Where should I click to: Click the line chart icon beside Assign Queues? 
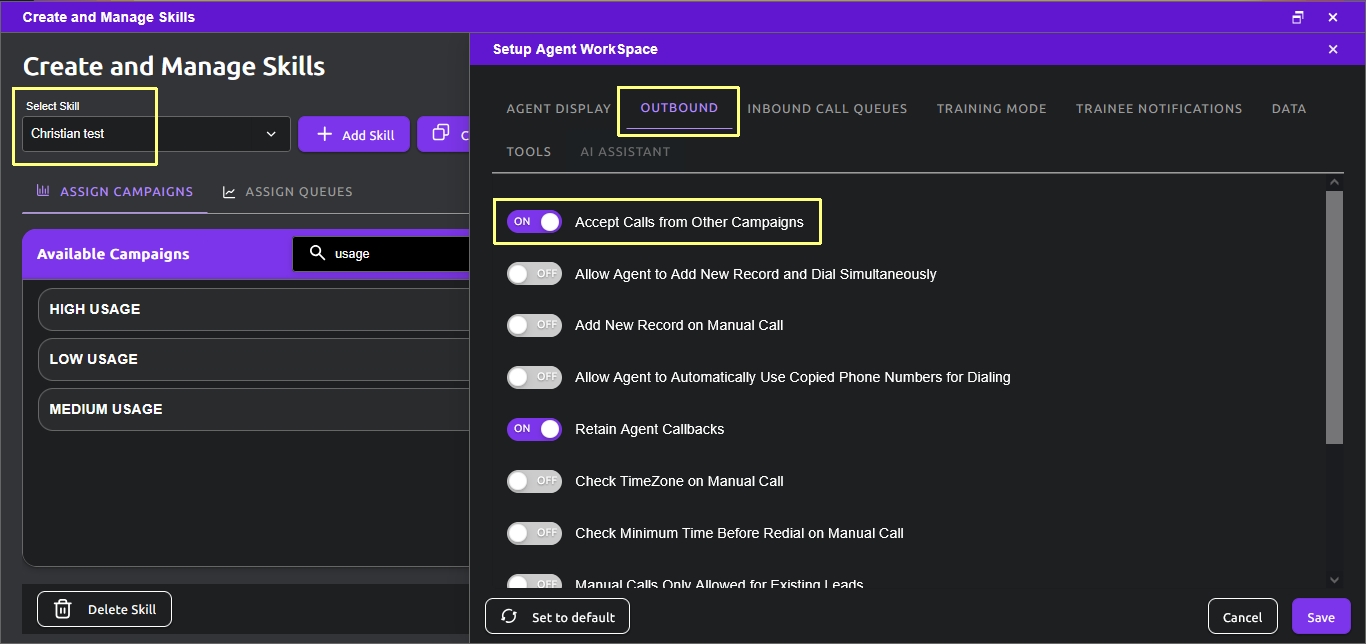[x=229, y=191]
